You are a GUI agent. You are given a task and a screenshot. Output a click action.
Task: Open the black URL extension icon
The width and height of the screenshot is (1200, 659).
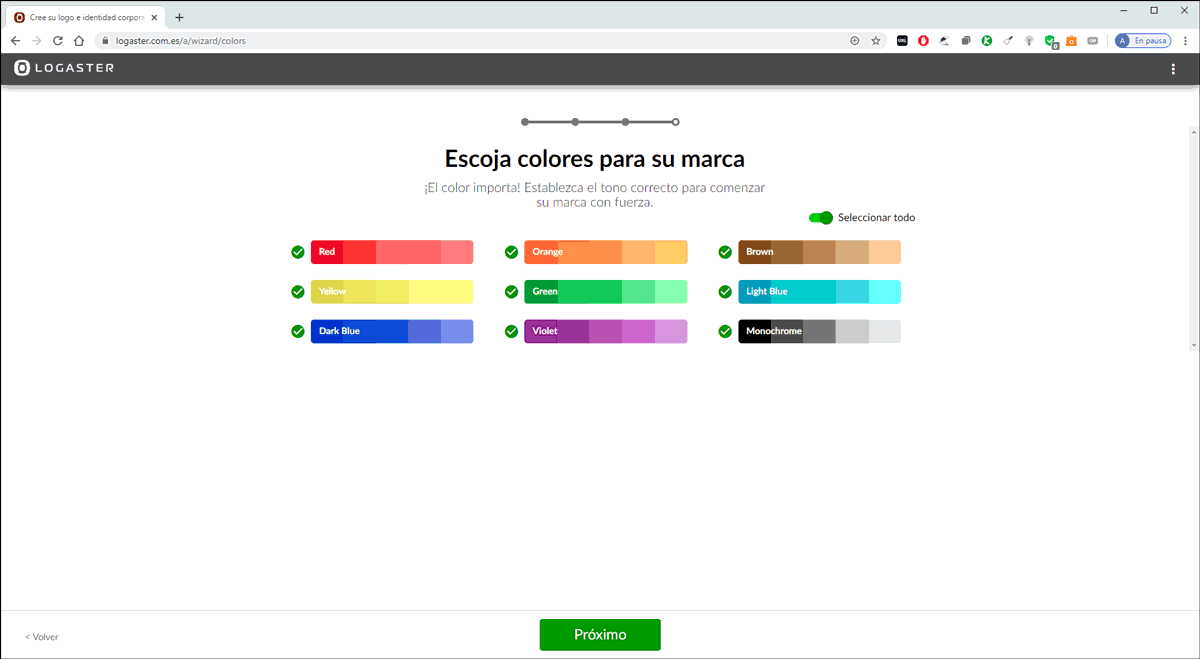902,41
